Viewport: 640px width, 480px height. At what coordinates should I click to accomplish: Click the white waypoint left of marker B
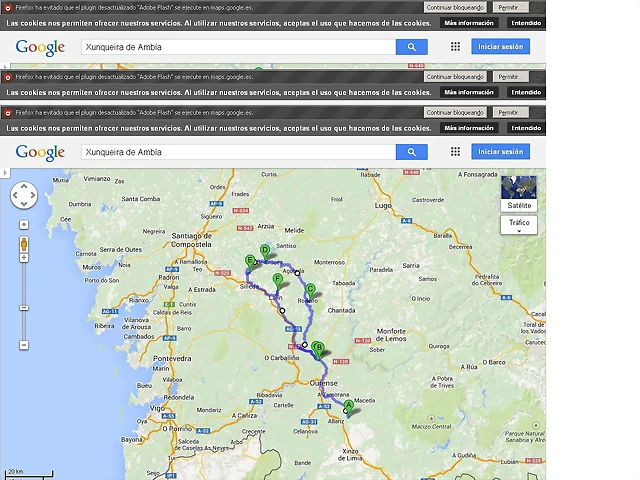coord(304,345)
